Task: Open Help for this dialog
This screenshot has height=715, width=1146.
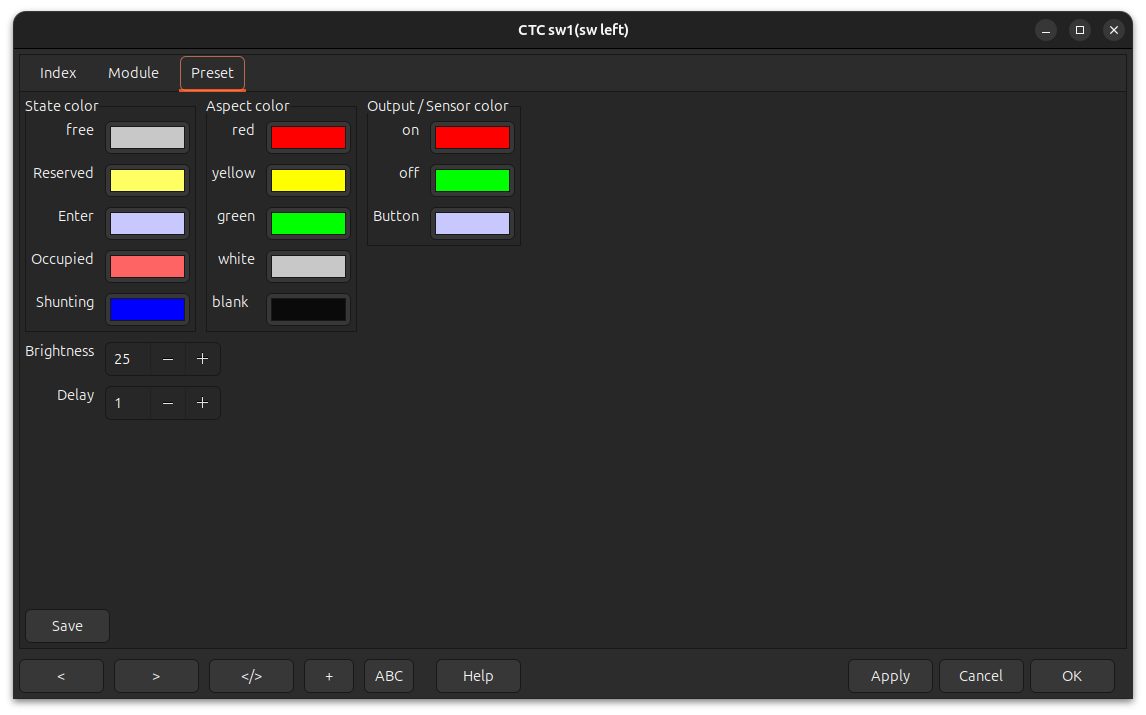Action: click(478, 676)
